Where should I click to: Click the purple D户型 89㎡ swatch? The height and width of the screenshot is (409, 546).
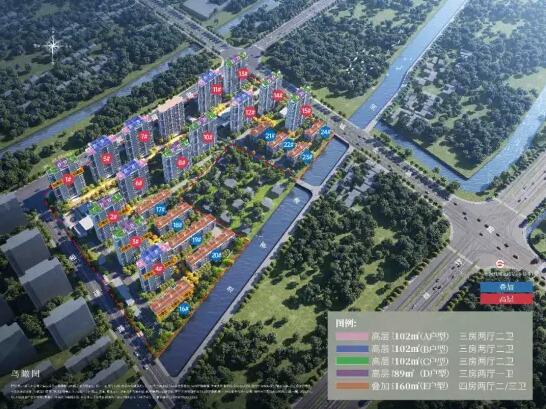point(352,373)
